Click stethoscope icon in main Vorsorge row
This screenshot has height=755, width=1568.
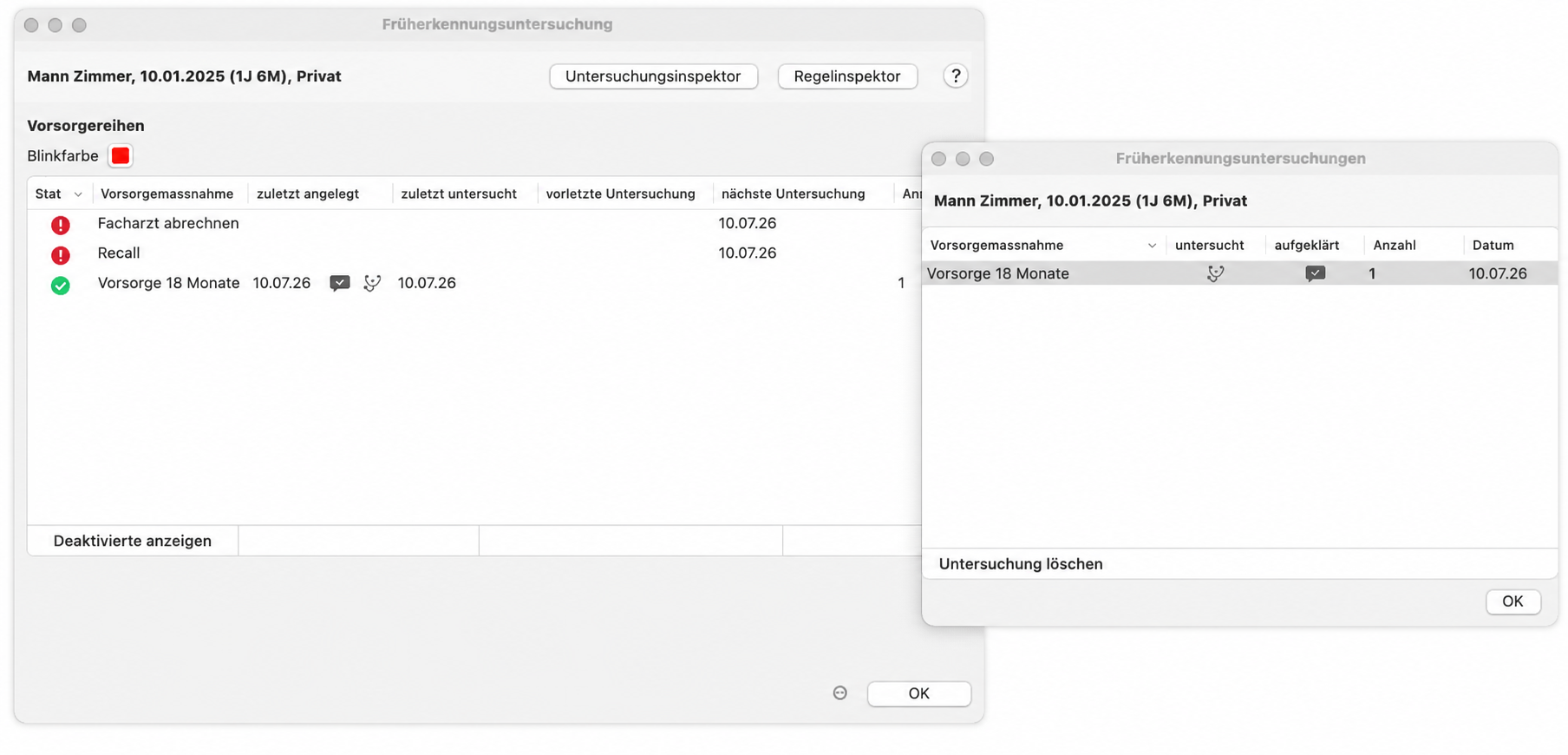372,283
